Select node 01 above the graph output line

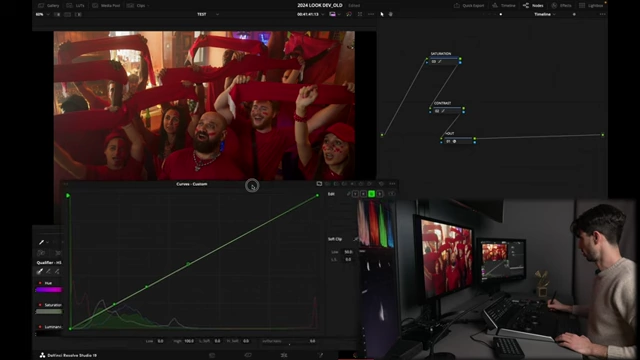click(458, 141)
